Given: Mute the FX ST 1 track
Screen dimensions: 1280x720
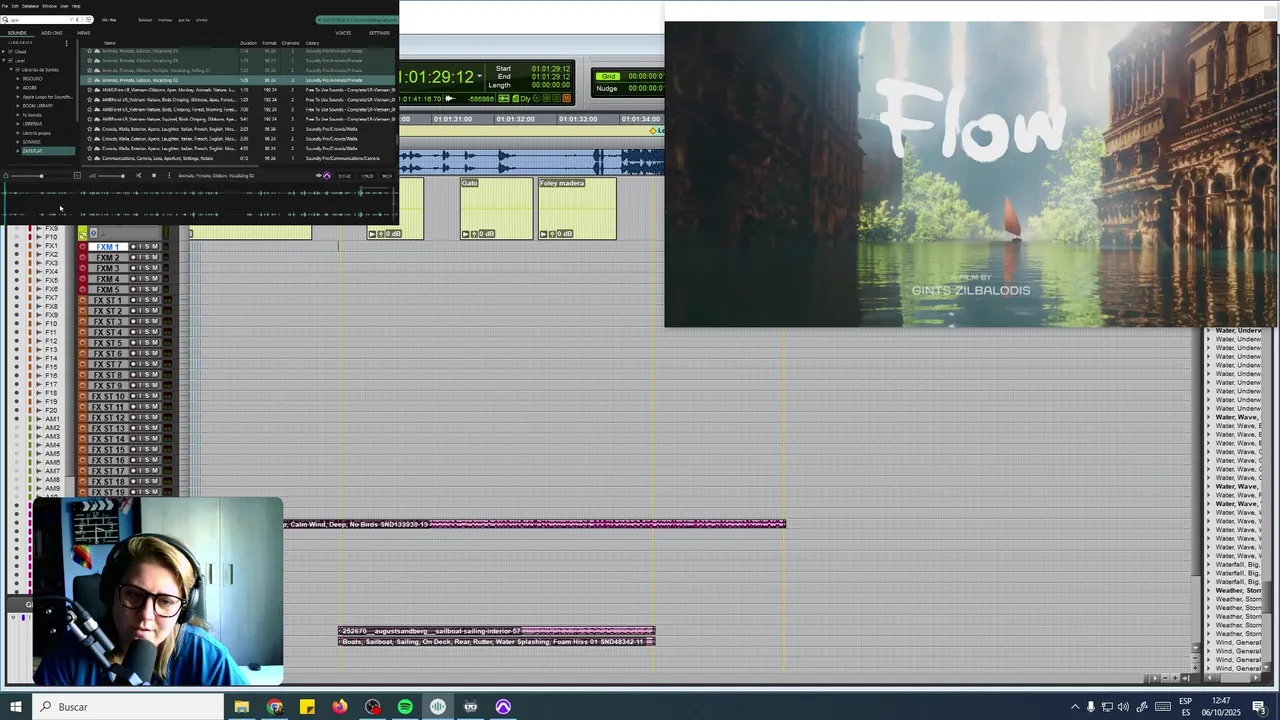Looking at the screenshot, I should click(155, 300).
